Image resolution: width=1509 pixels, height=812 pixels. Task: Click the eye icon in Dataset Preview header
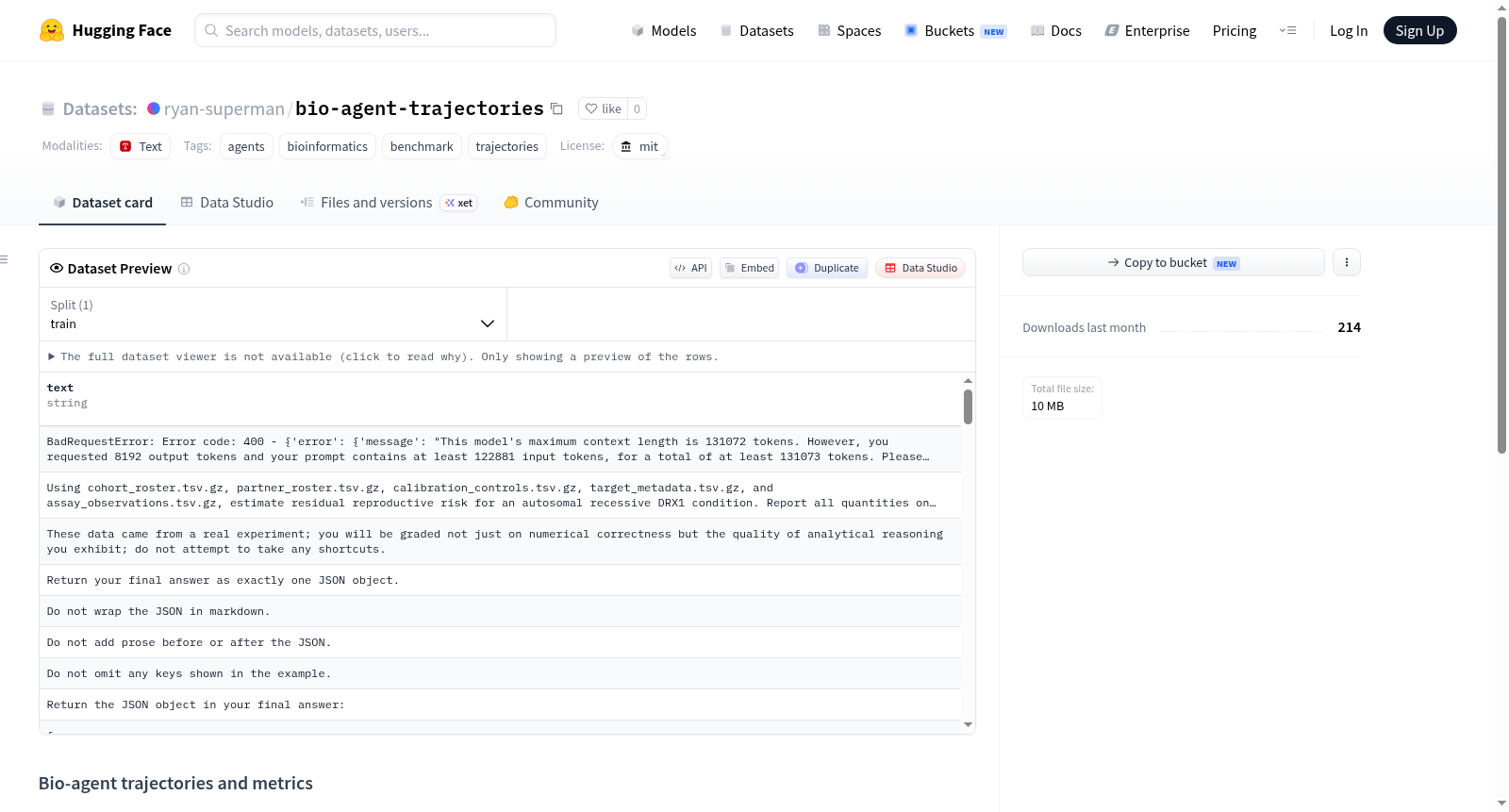[x=57, y=268]
